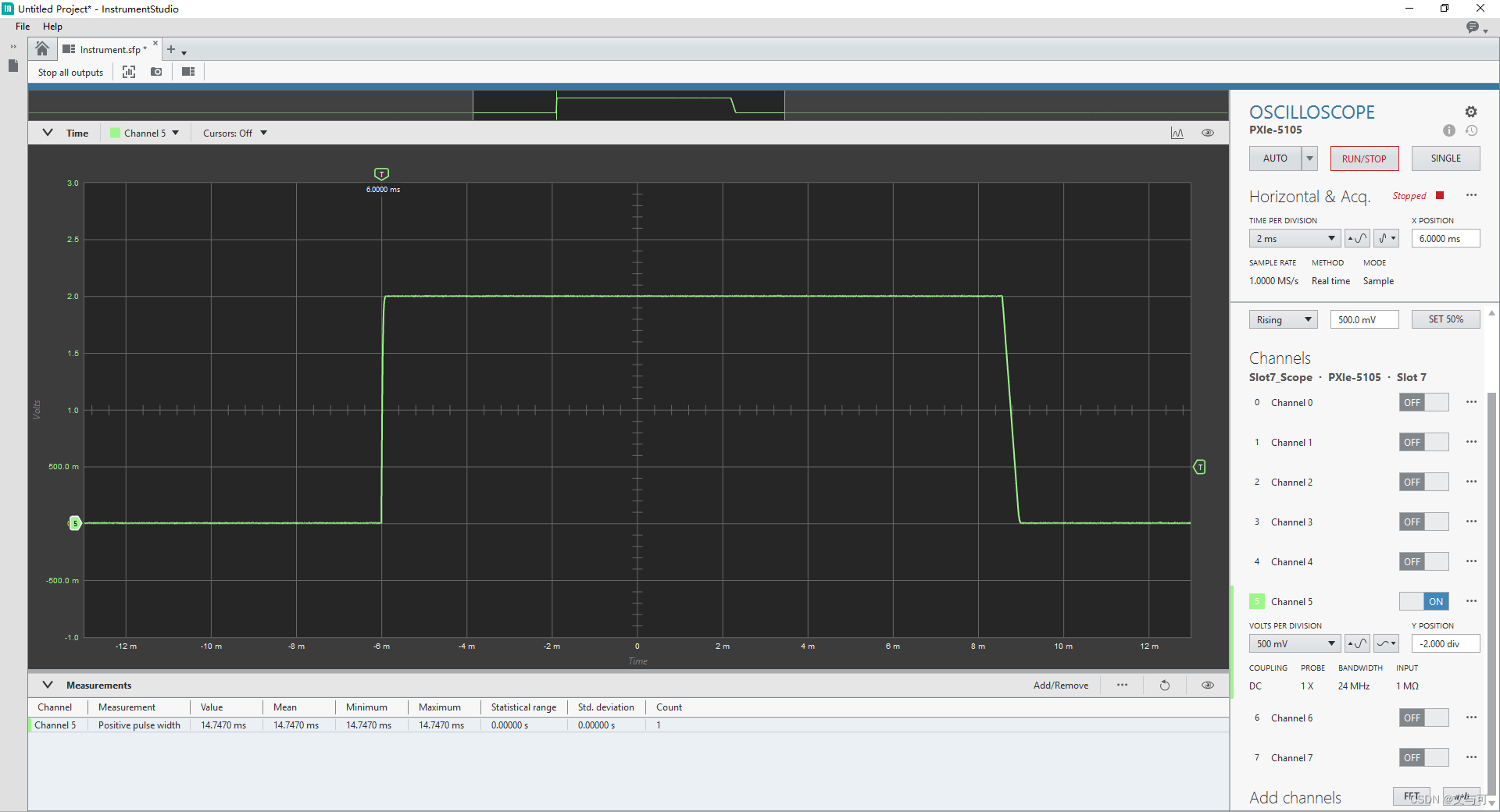Click the info icon beside the history icon

[1449, 130]
